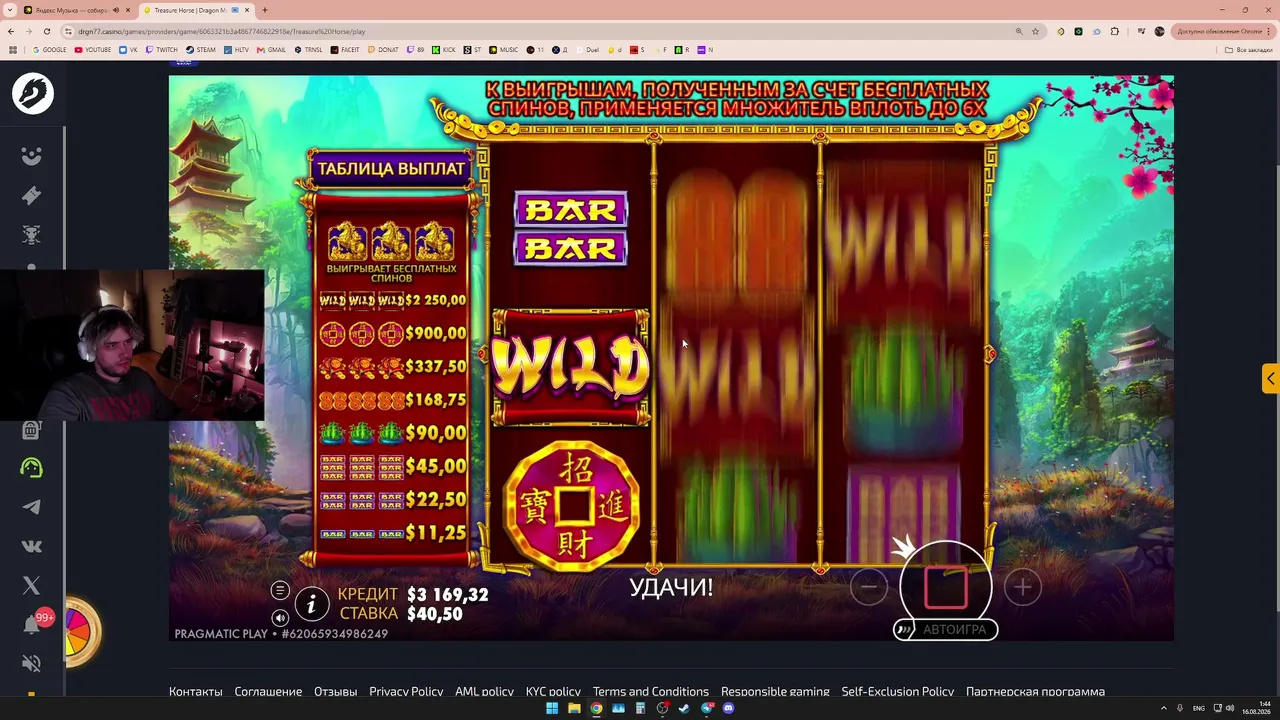Open the Chrome extensions puzzle menu
The image size is (1280, 720).
coord(1115,31)
